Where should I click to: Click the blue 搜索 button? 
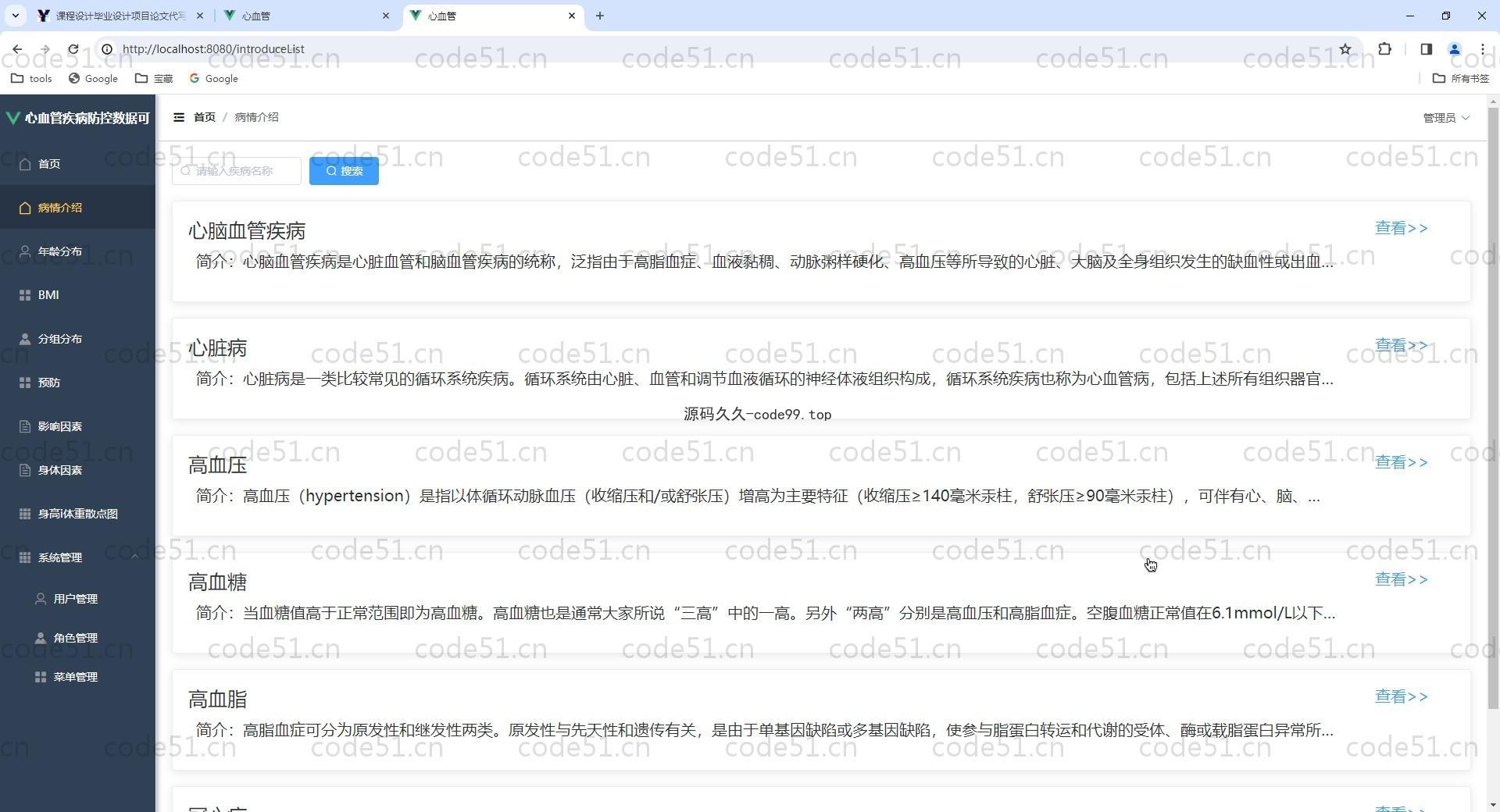click(x=344, y=171)
